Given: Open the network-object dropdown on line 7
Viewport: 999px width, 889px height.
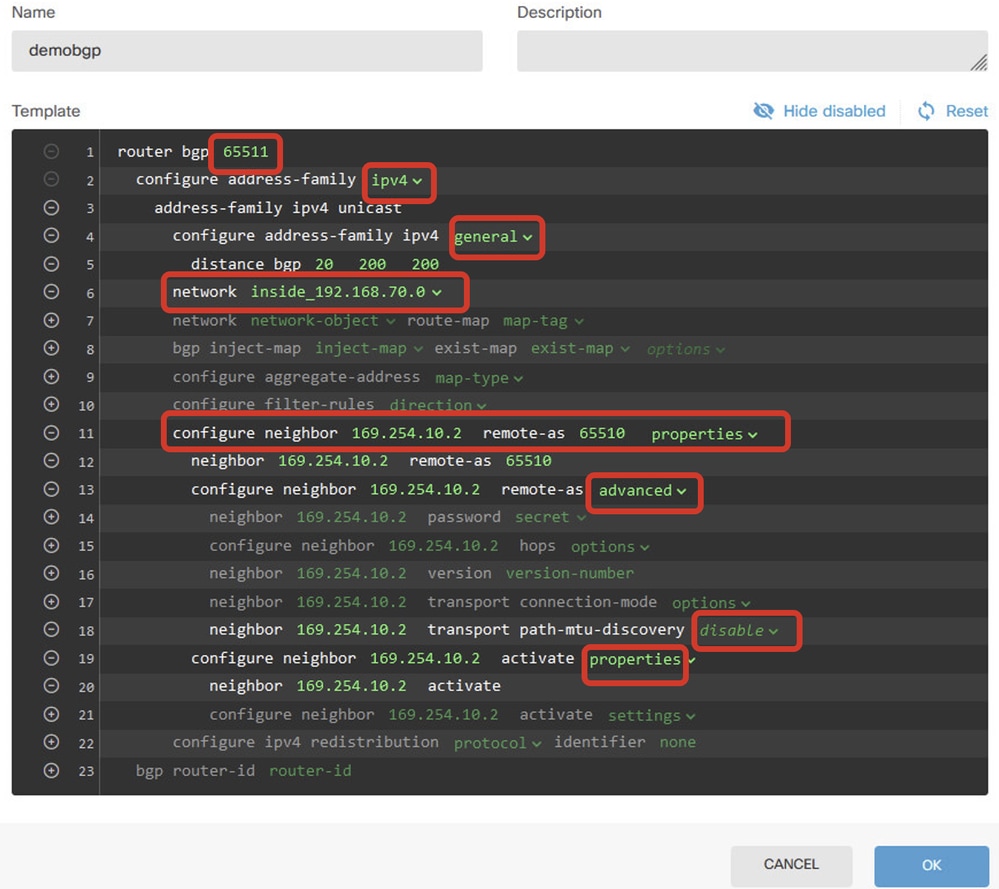Looking at the screenshot, I should 322,321.
